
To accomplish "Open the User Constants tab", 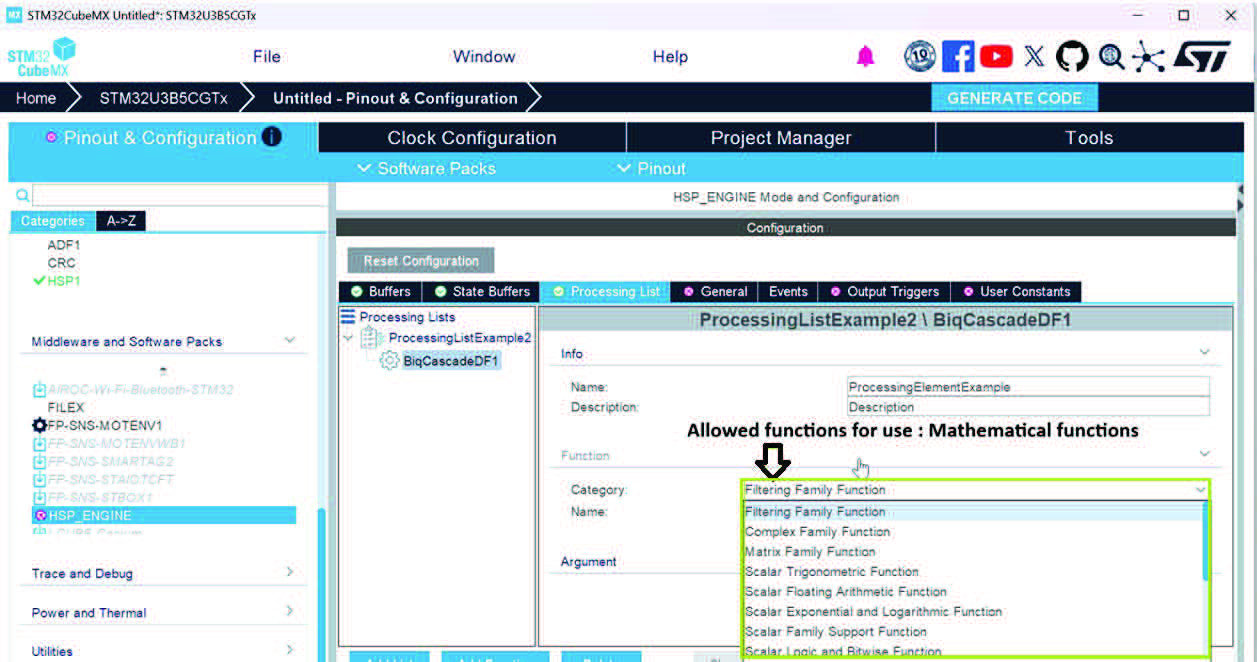I will [1016, 292].
